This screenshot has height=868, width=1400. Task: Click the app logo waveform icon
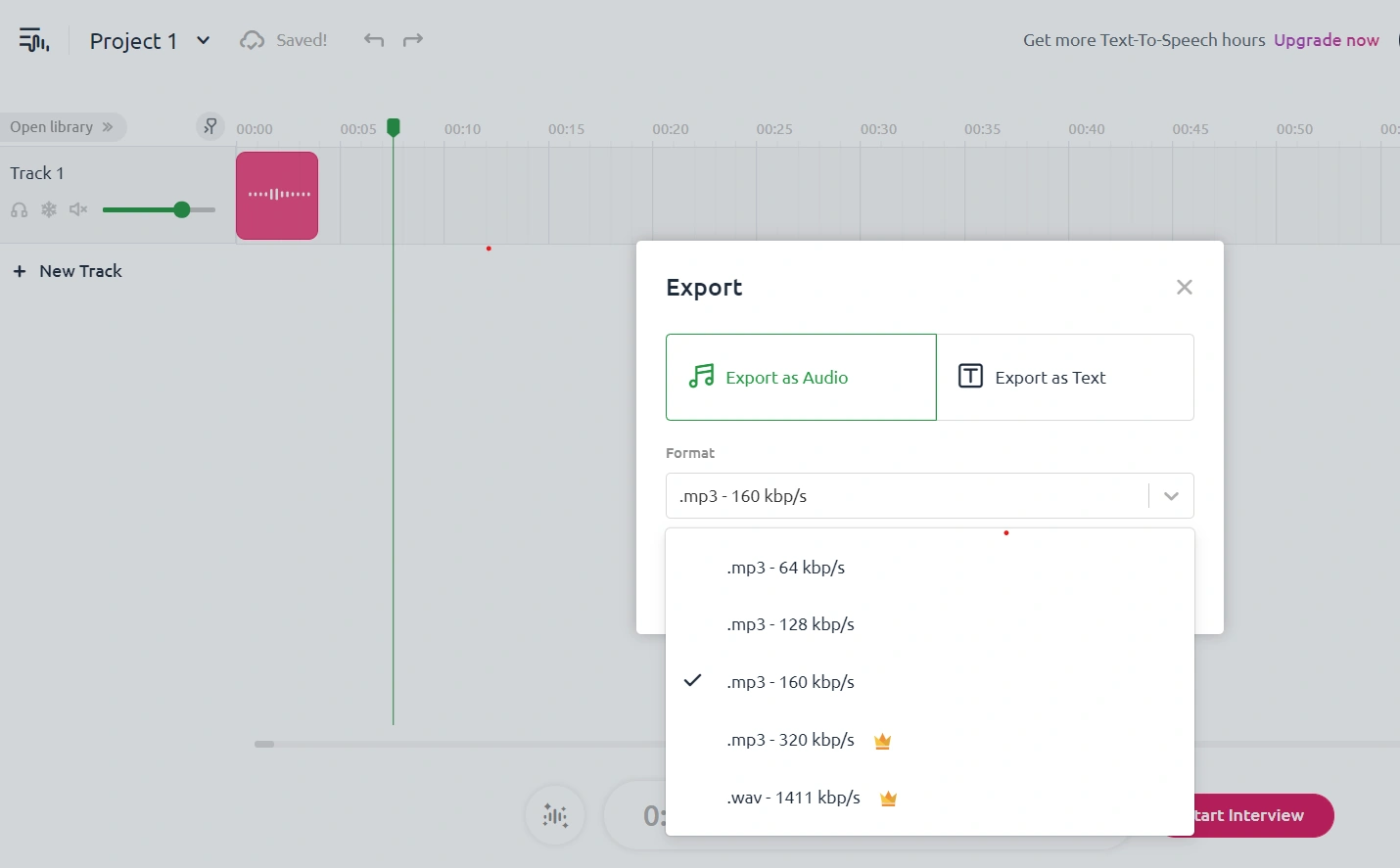click(34, 40)
